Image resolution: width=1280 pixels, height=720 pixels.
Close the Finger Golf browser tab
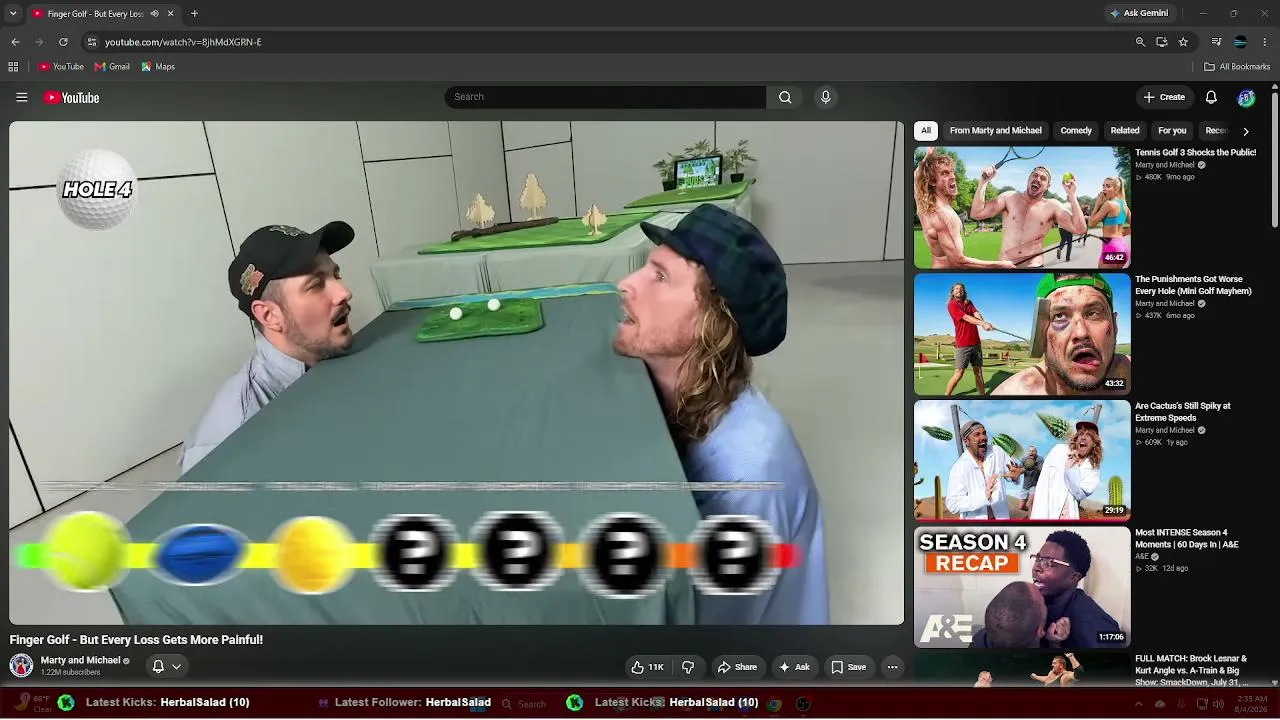(x=170, y=14)
